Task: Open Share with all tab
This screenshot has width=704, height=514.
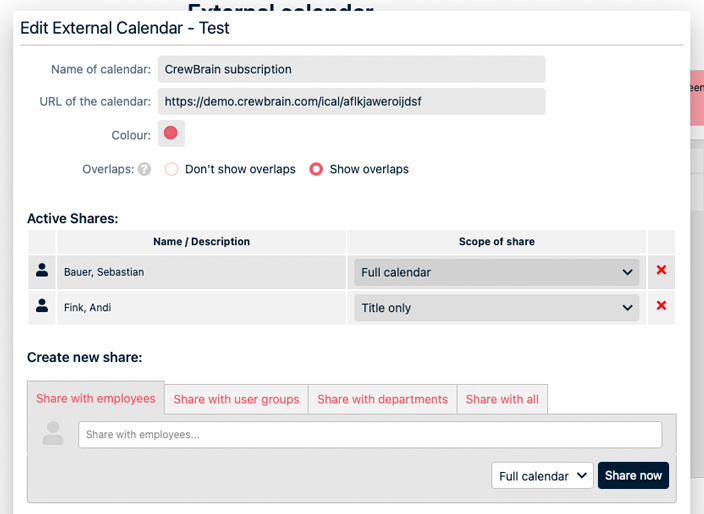Action: pyautogui.click(x=502, y=399)
